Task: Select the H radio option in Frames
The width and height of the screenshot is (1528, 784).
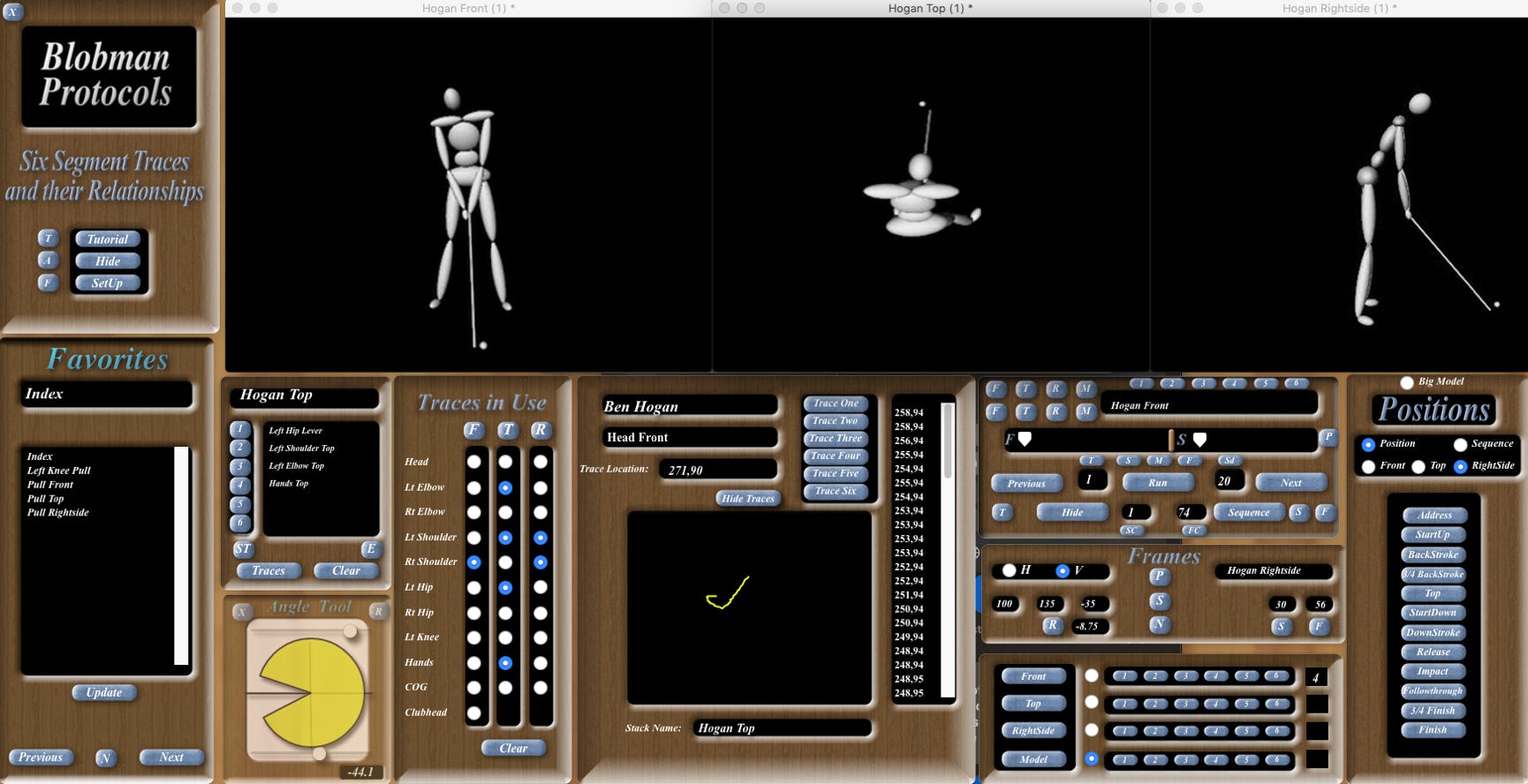Action: (1009, 570)
